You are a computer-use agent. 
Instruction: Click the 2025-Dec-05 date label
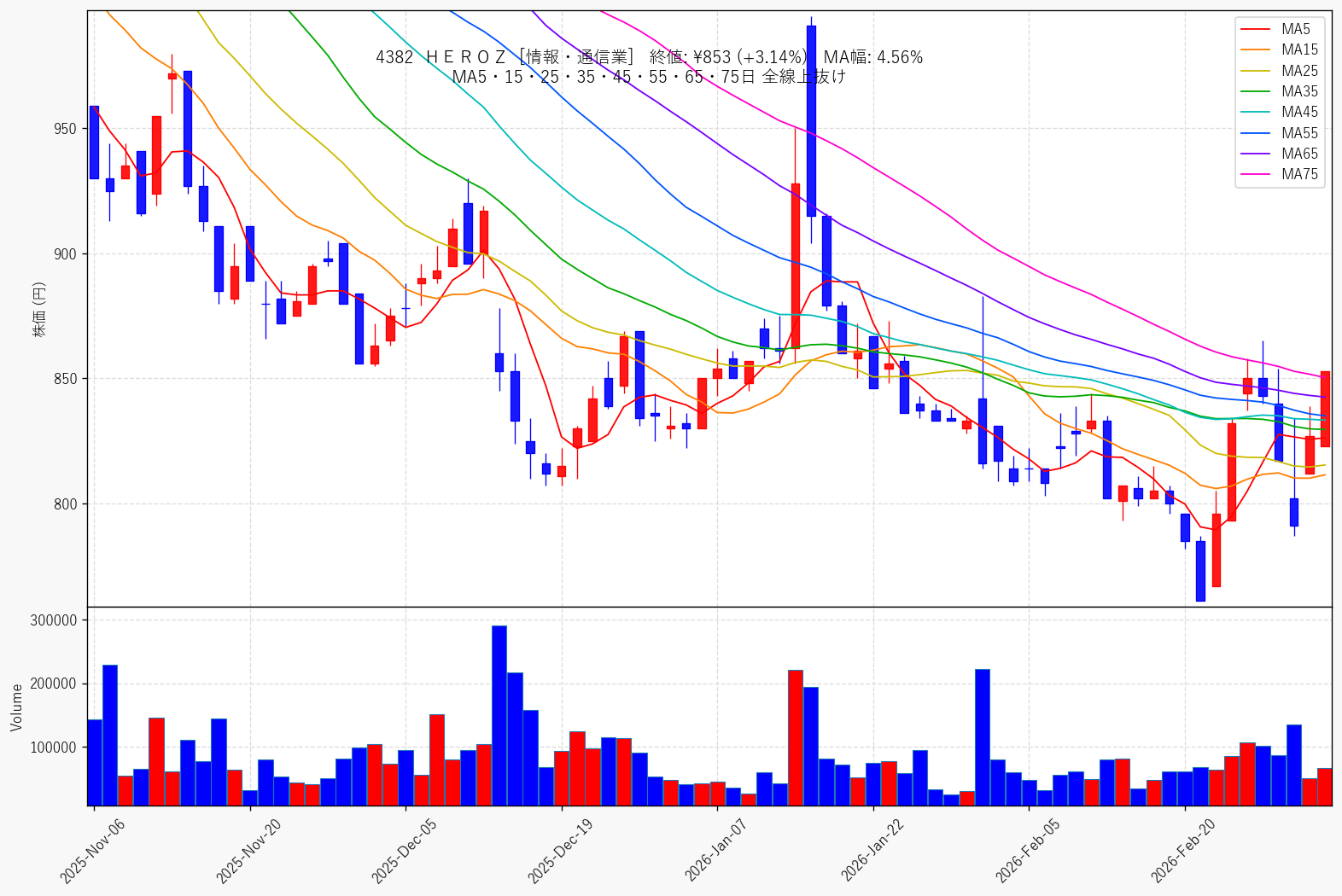(404, 851)
